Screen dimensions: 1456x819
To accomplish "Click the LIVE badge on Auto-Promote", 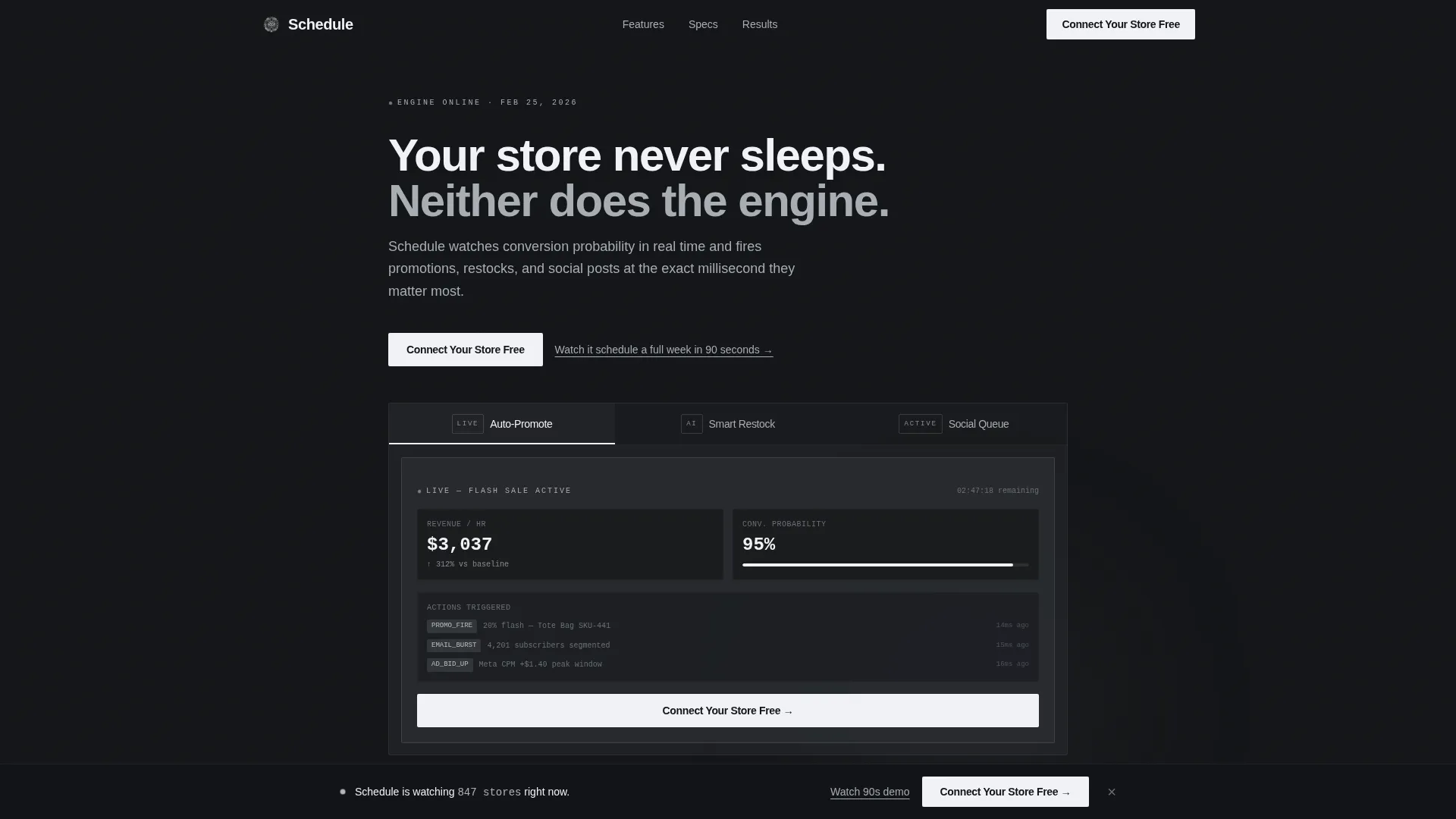I will pos(468,424).
